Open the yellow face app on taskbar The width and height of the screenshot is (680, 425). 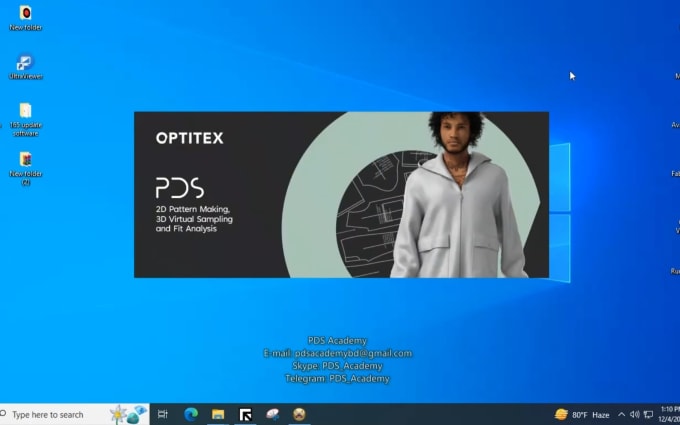click(299, 415)
